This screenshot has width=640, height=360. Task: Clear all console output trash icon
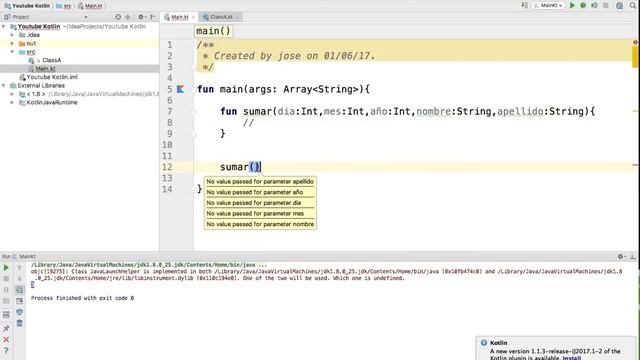pos(19,323)
